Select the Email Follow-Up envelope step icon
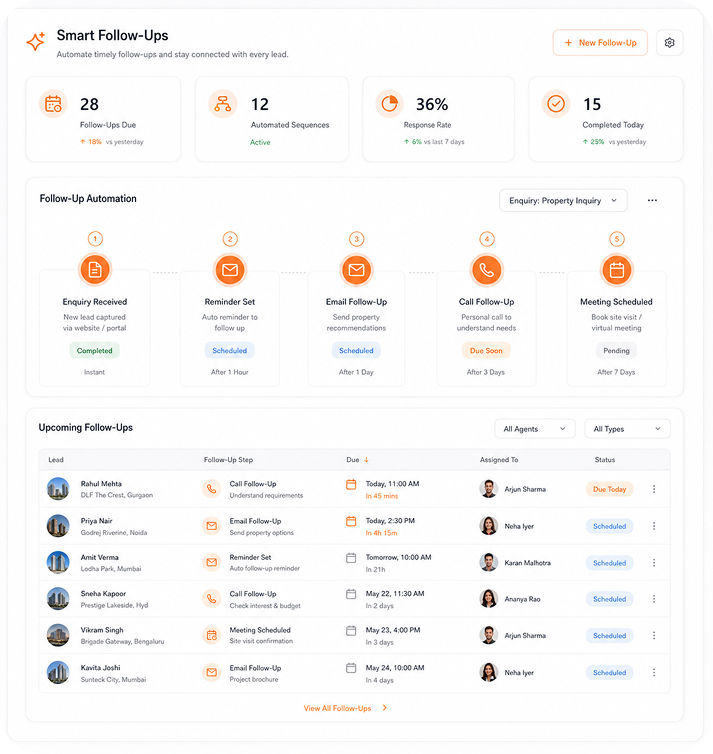The height and width of the screenshot is (754, 713). click(x=356, y=270)
